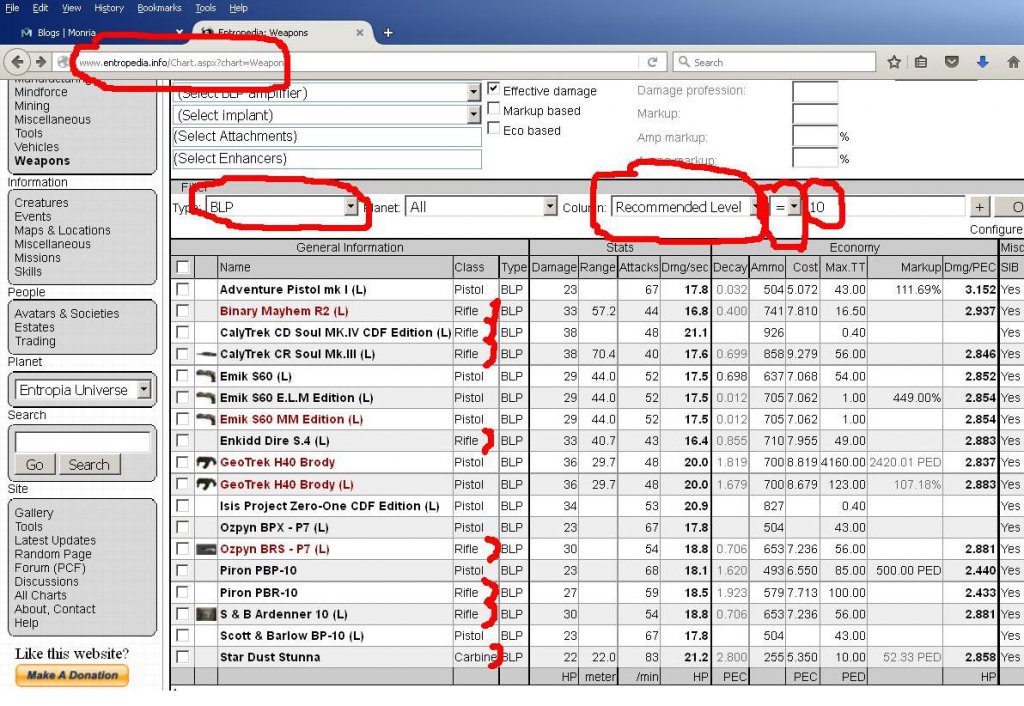1024x706 pixels.
Task: Open the Tools menu in menu bar
Action: [205, 8]
